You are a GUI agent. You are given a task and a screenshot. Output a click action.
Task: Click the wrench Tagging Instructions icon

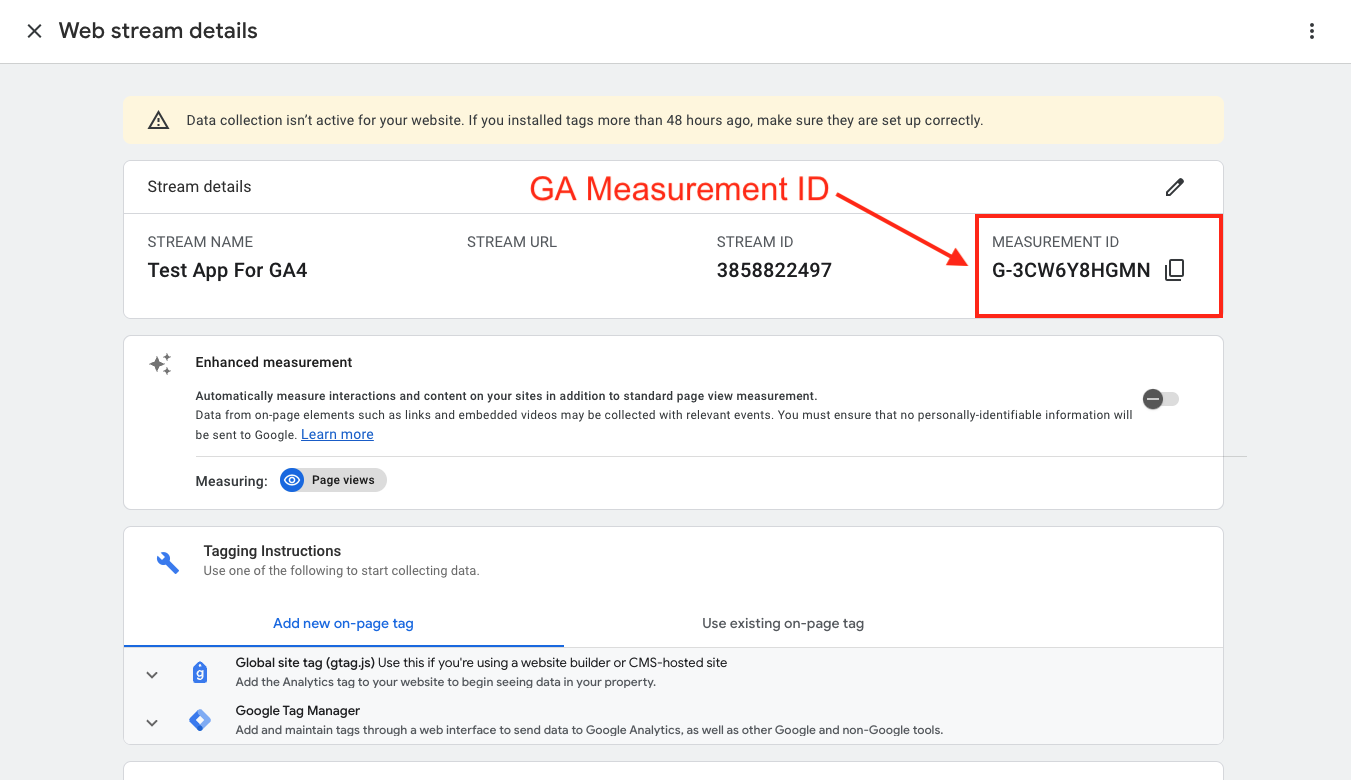pos(168,562)
